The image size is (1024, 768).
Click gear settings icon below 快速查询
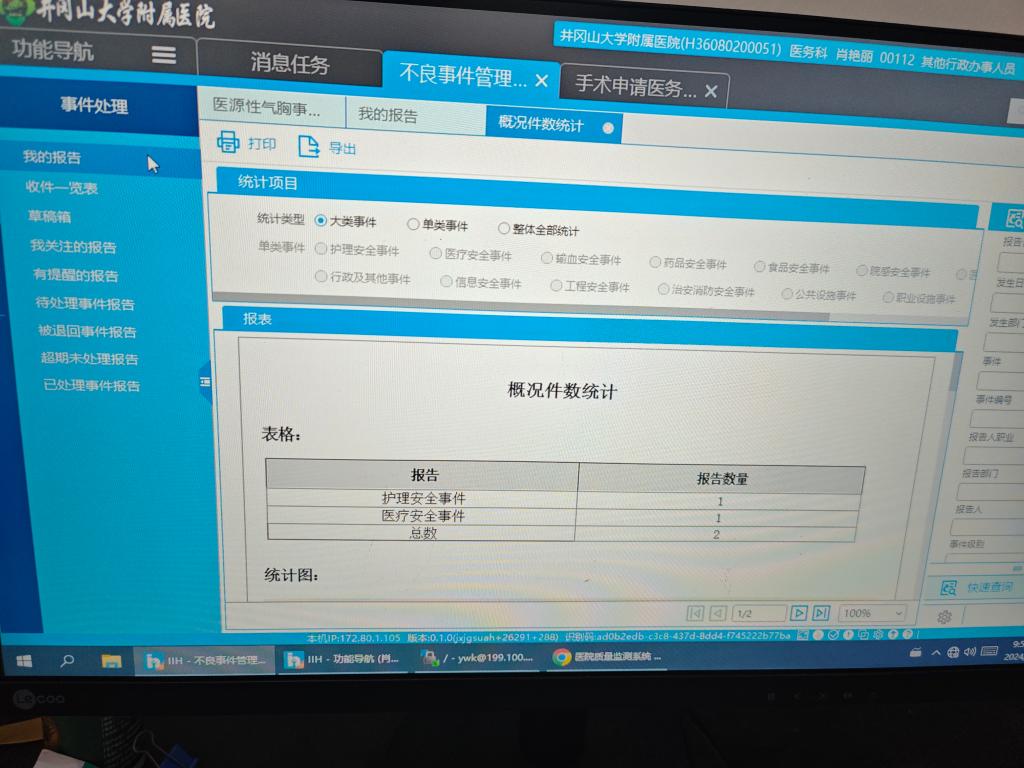(x=944, y=618)
